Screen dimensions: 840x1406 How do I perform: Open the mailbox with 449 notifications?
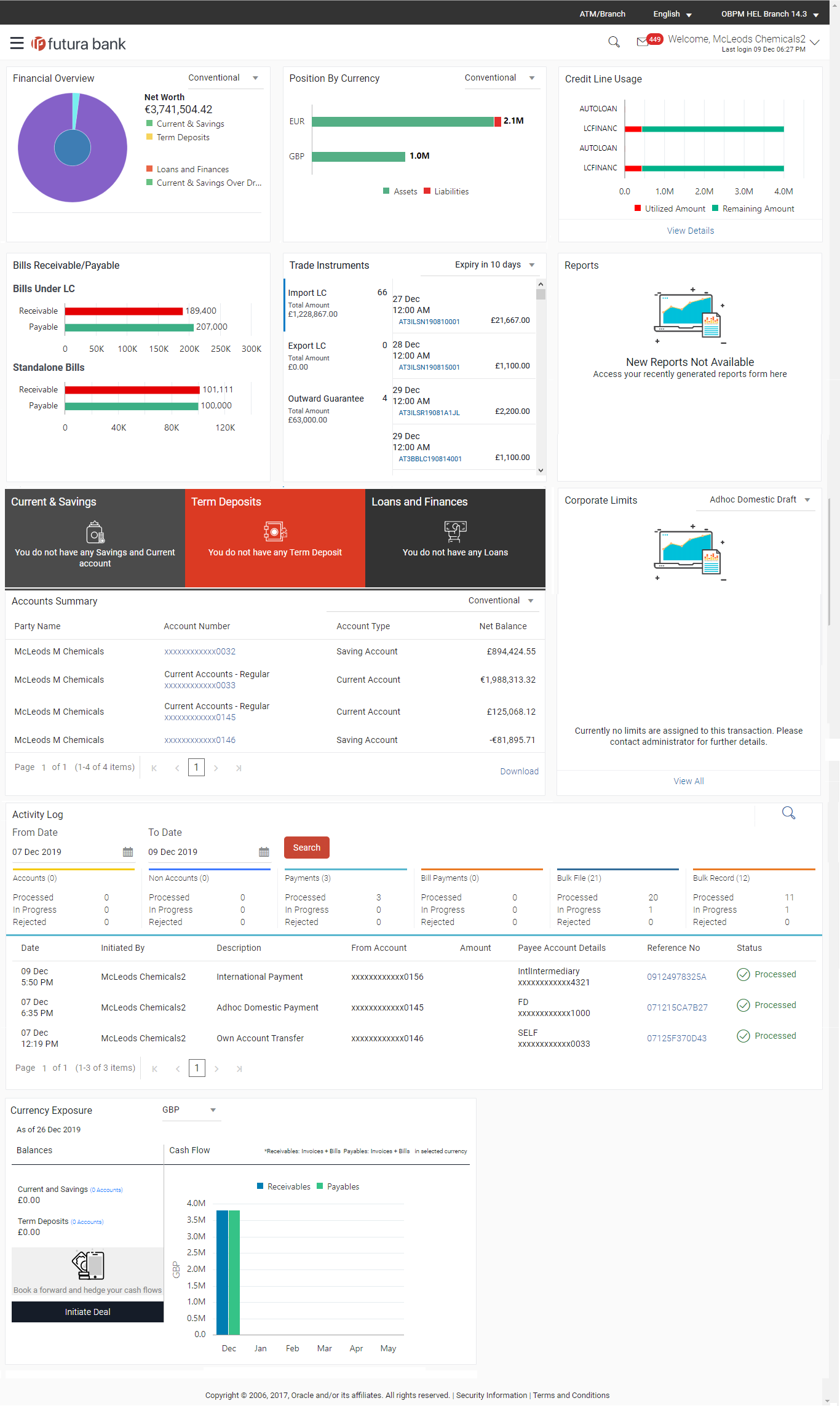[649, 41]
